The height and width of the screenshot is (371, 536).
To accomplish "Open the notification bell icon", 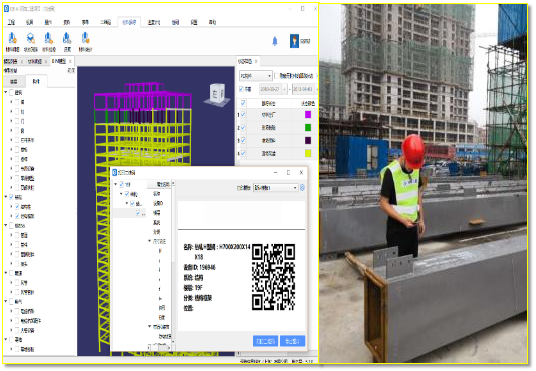I will [274, 41].
